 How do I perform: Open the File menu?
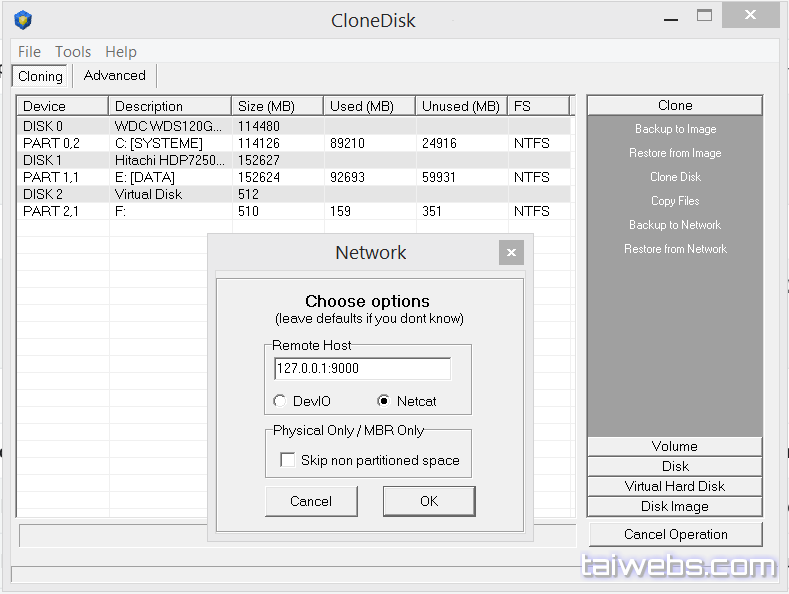(x=29, y=52)
